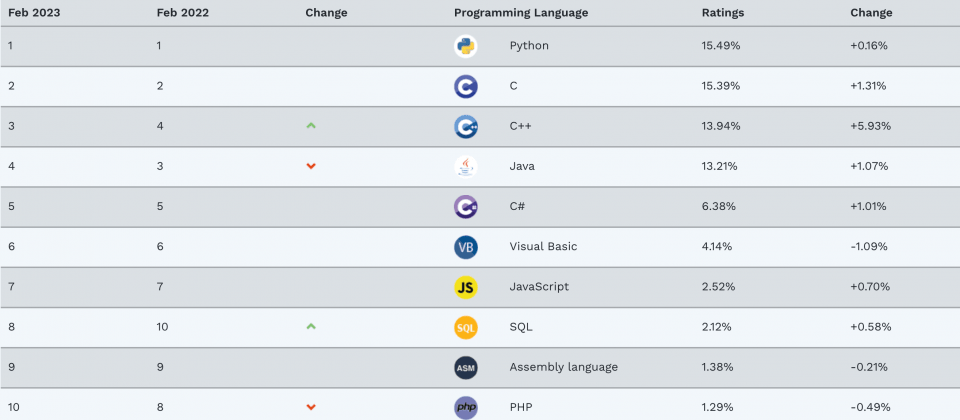Select the Ratings column header

point(722,13)
